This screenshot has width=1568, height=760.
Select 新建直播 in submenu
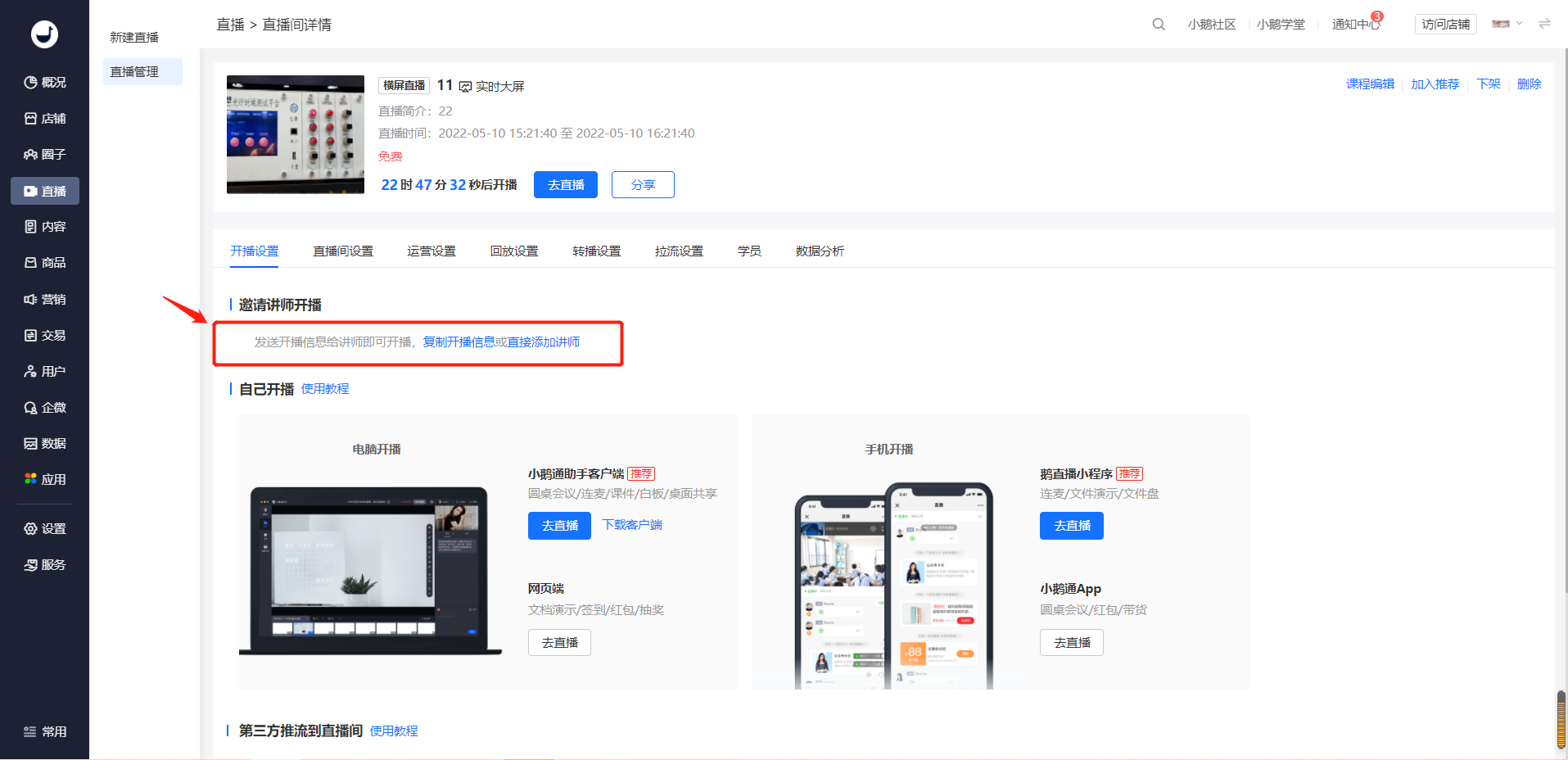point(134,37)
